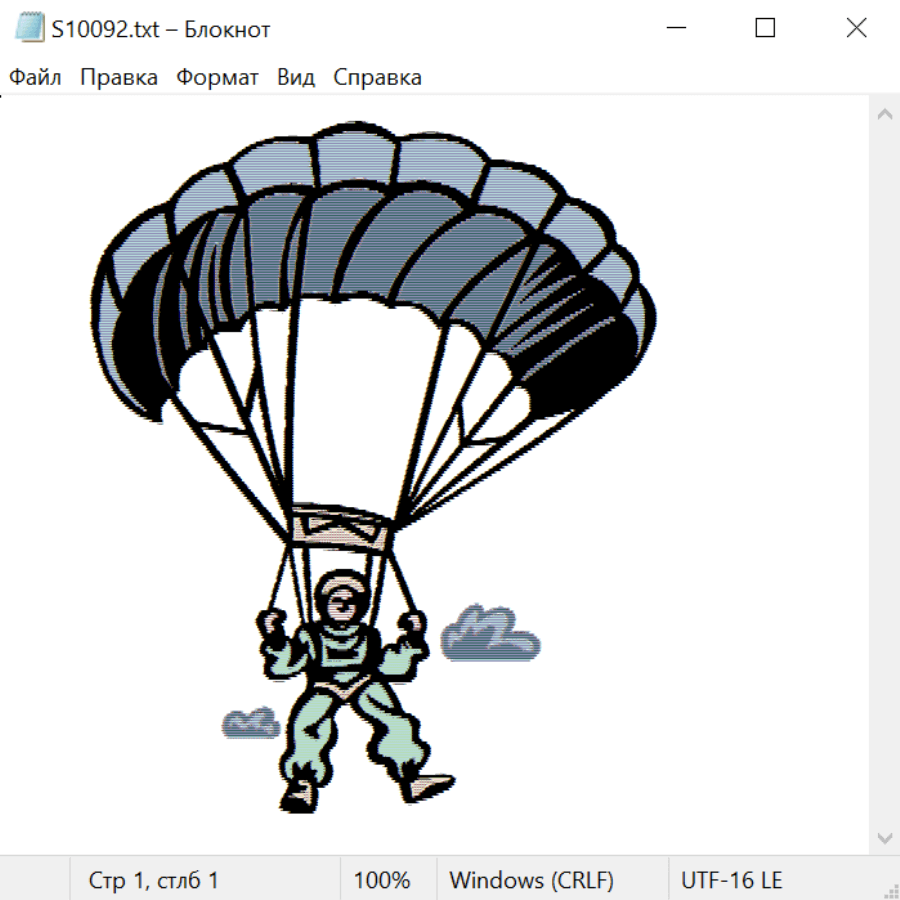Close the S10092.txt Notepad window
This screenshot has height=900, width=900.
[x=856, y=29]
